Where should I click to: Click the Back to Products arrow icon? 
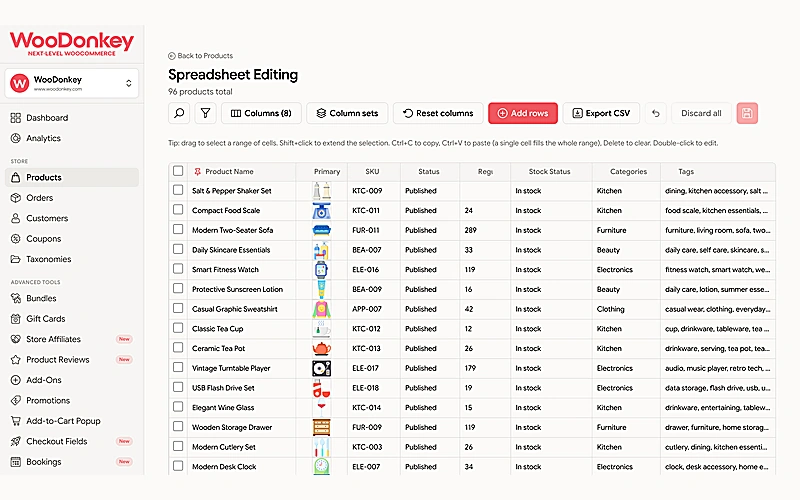pyautogui.click(x=172, y=56)
